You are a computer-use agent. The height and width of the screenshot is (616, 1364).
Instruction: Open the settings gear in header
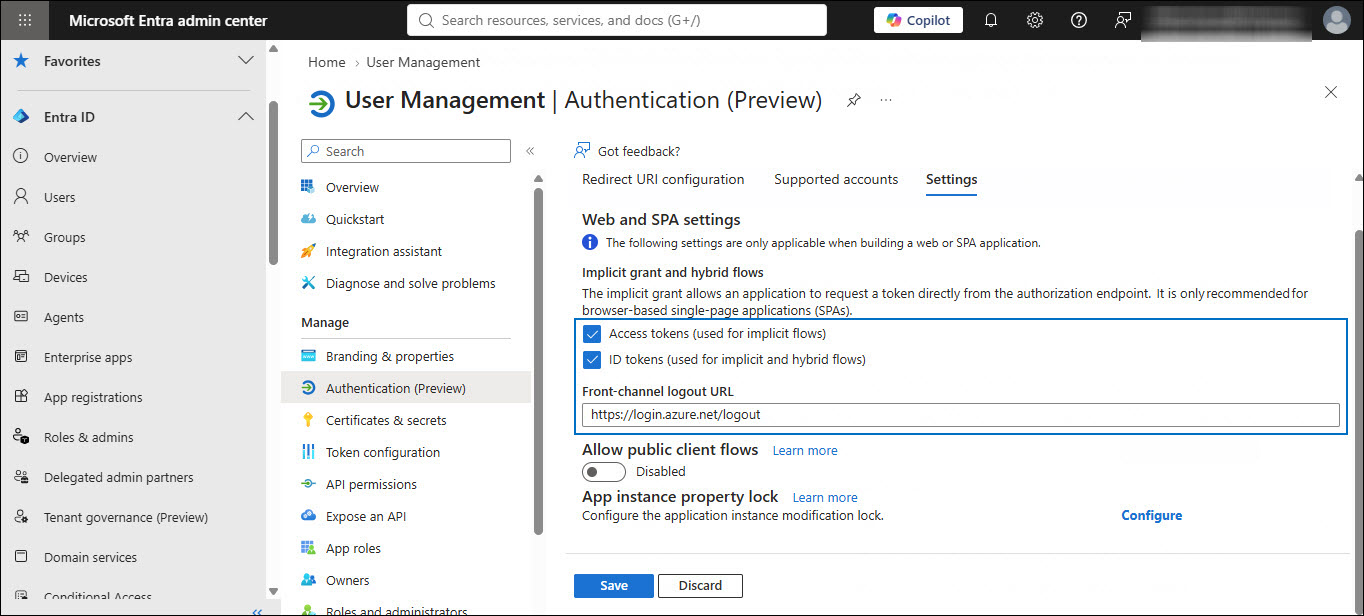click(1035, 20)
